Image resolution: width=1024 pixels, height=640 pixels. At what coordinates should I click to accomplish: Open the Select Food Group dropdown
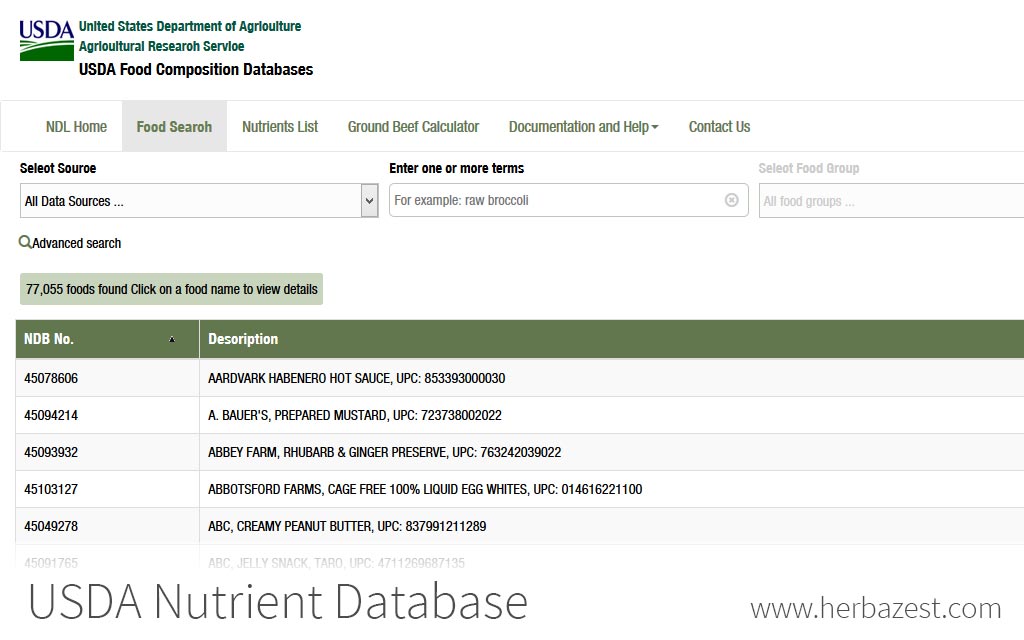coord(890,201)
